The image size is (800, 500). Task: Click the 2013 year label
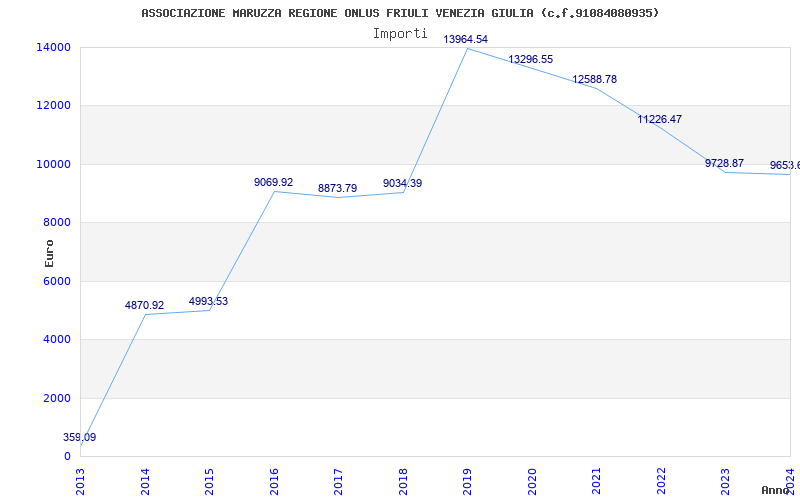coord(80,481)
